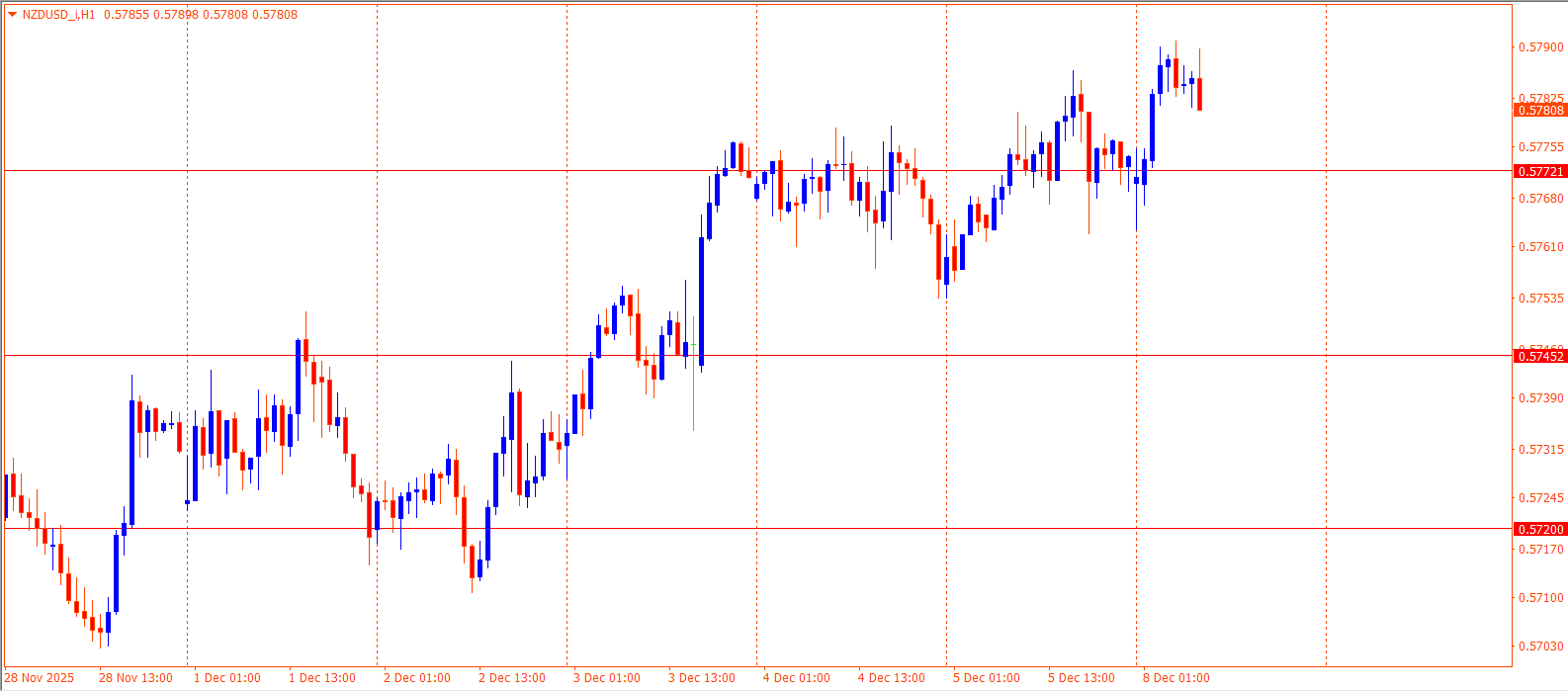Screen dimensions: 1568x692
Task: Click the 0.57170 price axis label
Action: [1541, 550]
